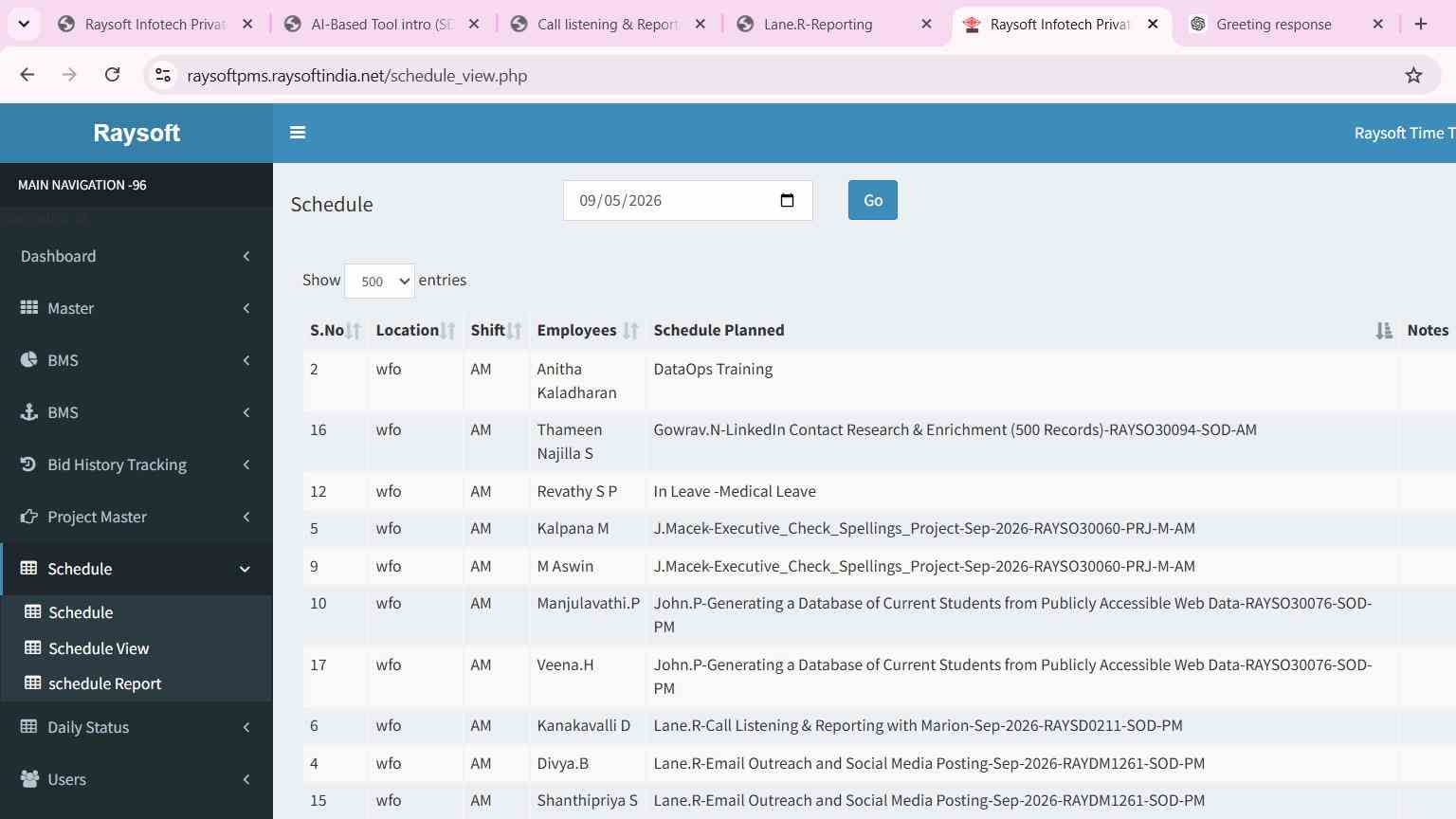Open the Show entries dropdown

pos(379,281)
